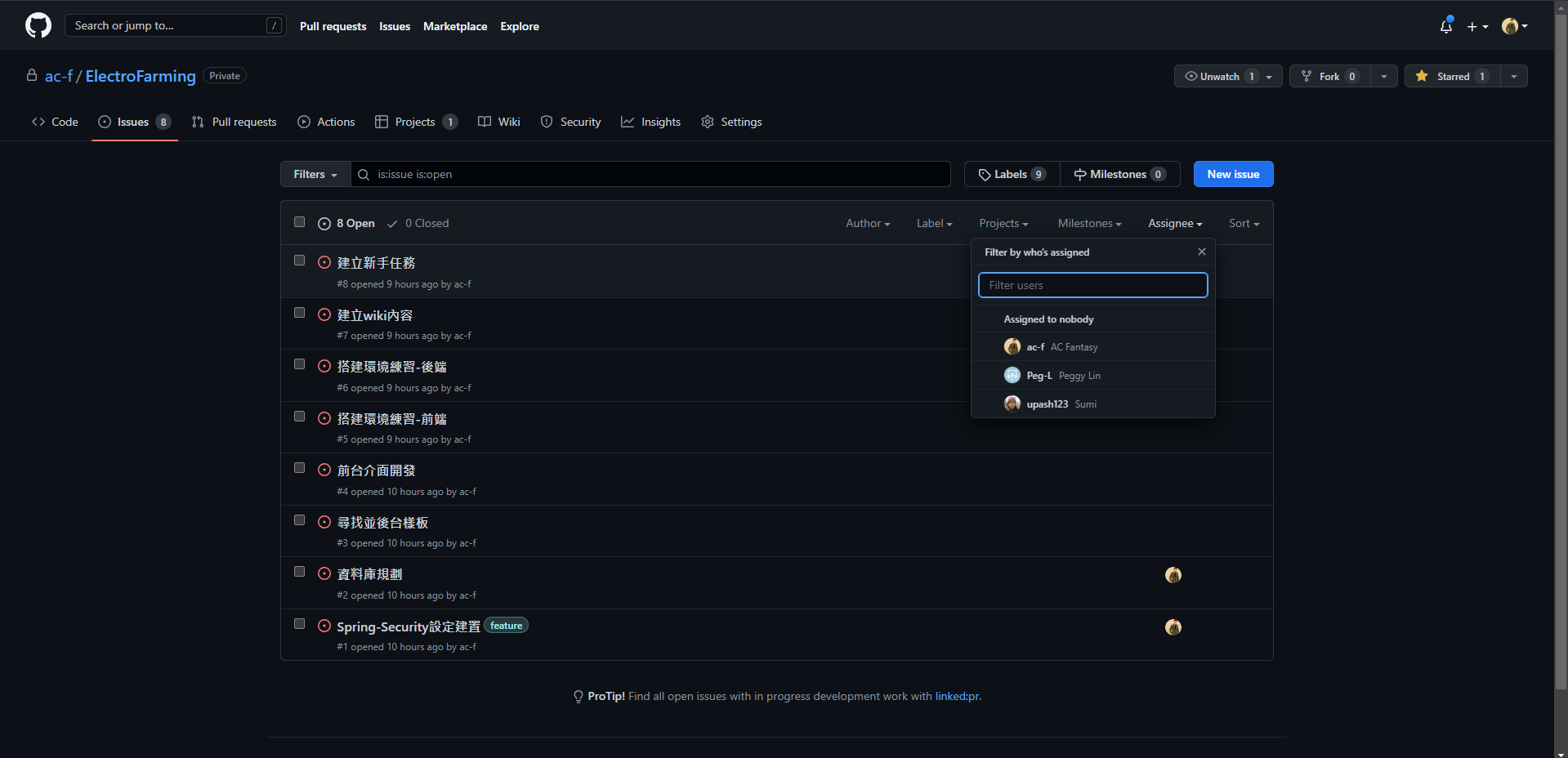Open the Explore header link
1568x758 pixels.
click(x=520, y=26)
